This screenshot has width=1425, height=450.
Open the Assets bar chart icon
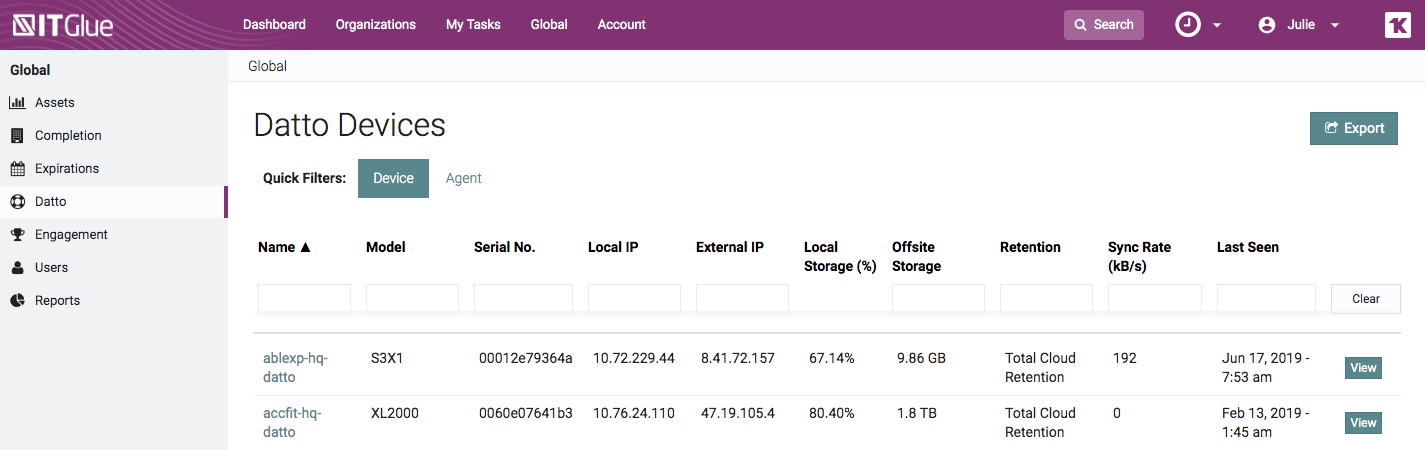[17, 103]
